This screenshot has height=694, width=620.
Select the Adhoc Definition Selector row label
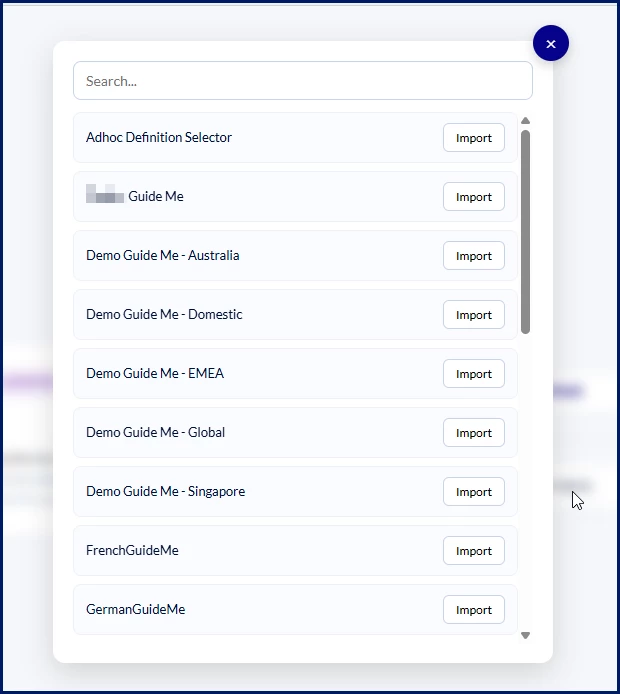(159, 137)
